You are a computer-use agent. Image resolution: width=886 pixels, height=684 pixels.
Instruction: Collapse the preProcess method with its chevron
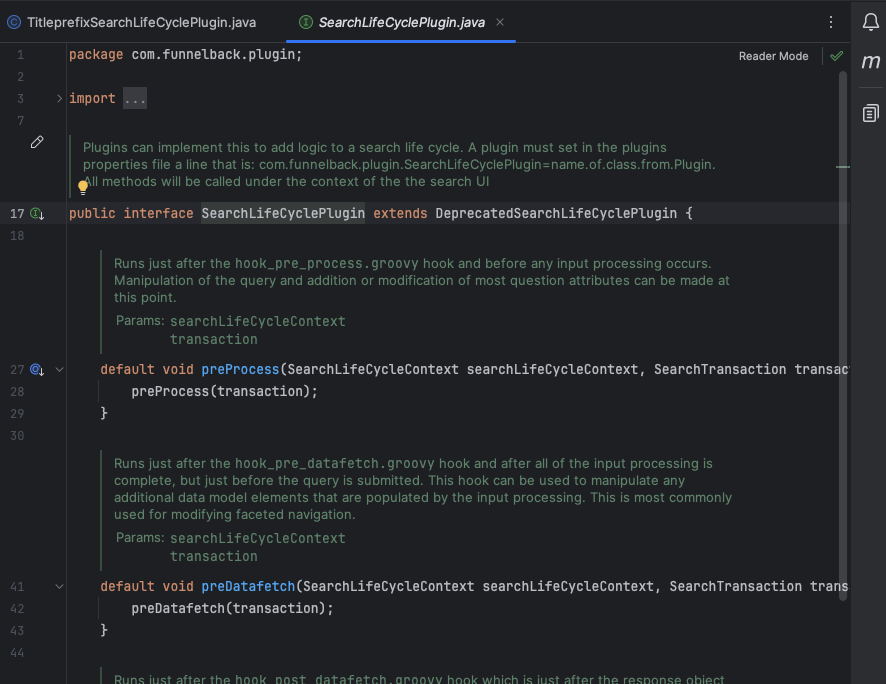pyautogui.click(x=58, y=369)
